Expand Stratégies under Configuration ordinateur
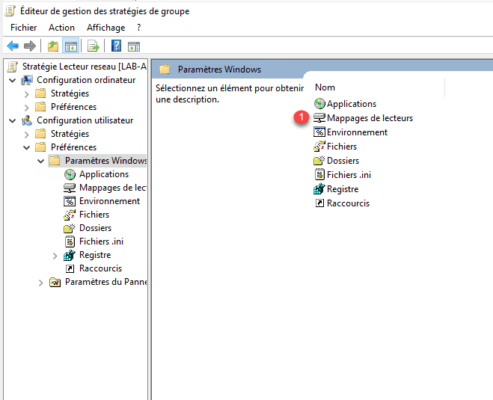The height and width of the screenshot is (400, 493). (27, 94)
